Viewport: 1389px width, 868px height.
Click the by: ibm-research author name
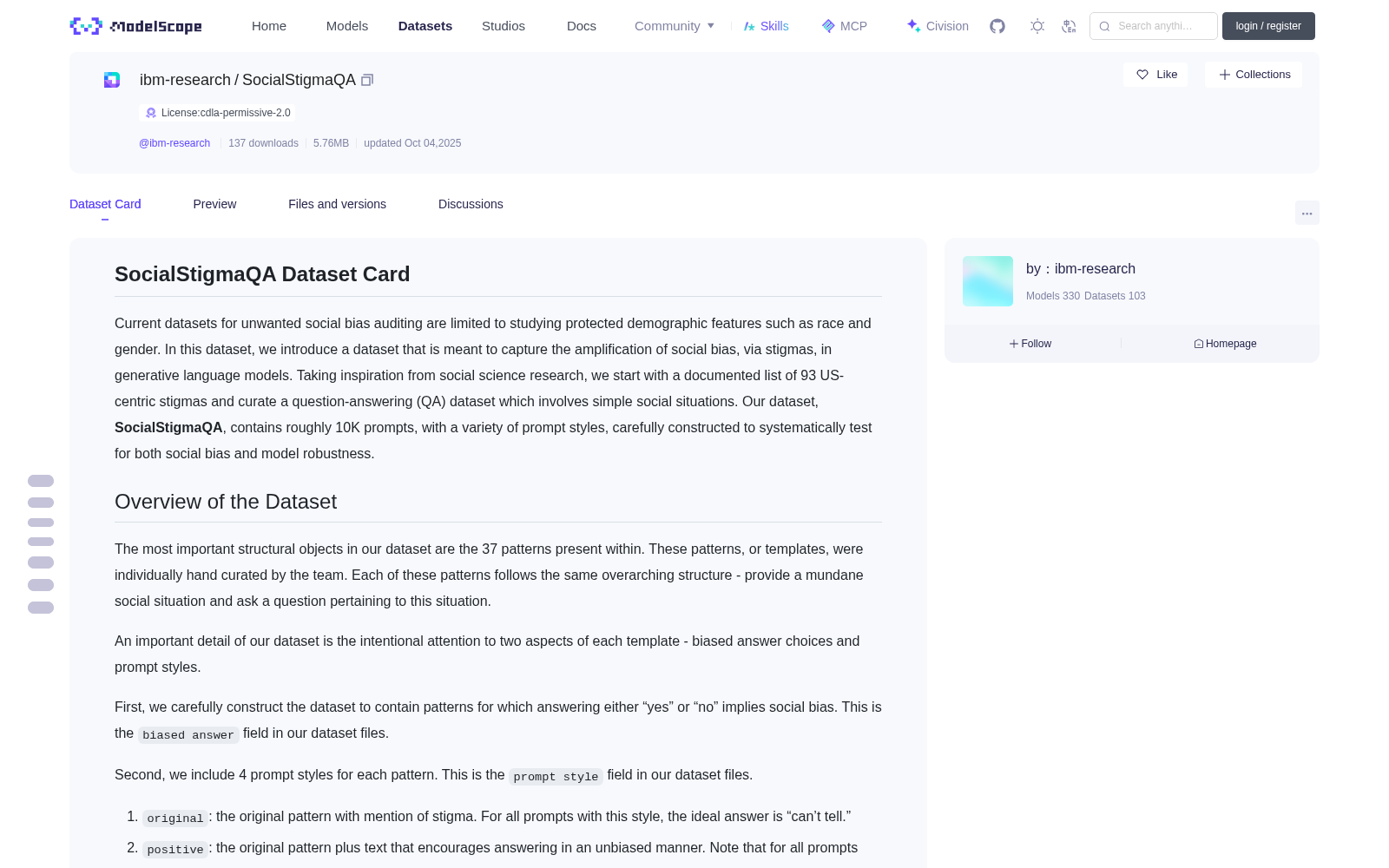1095,269
